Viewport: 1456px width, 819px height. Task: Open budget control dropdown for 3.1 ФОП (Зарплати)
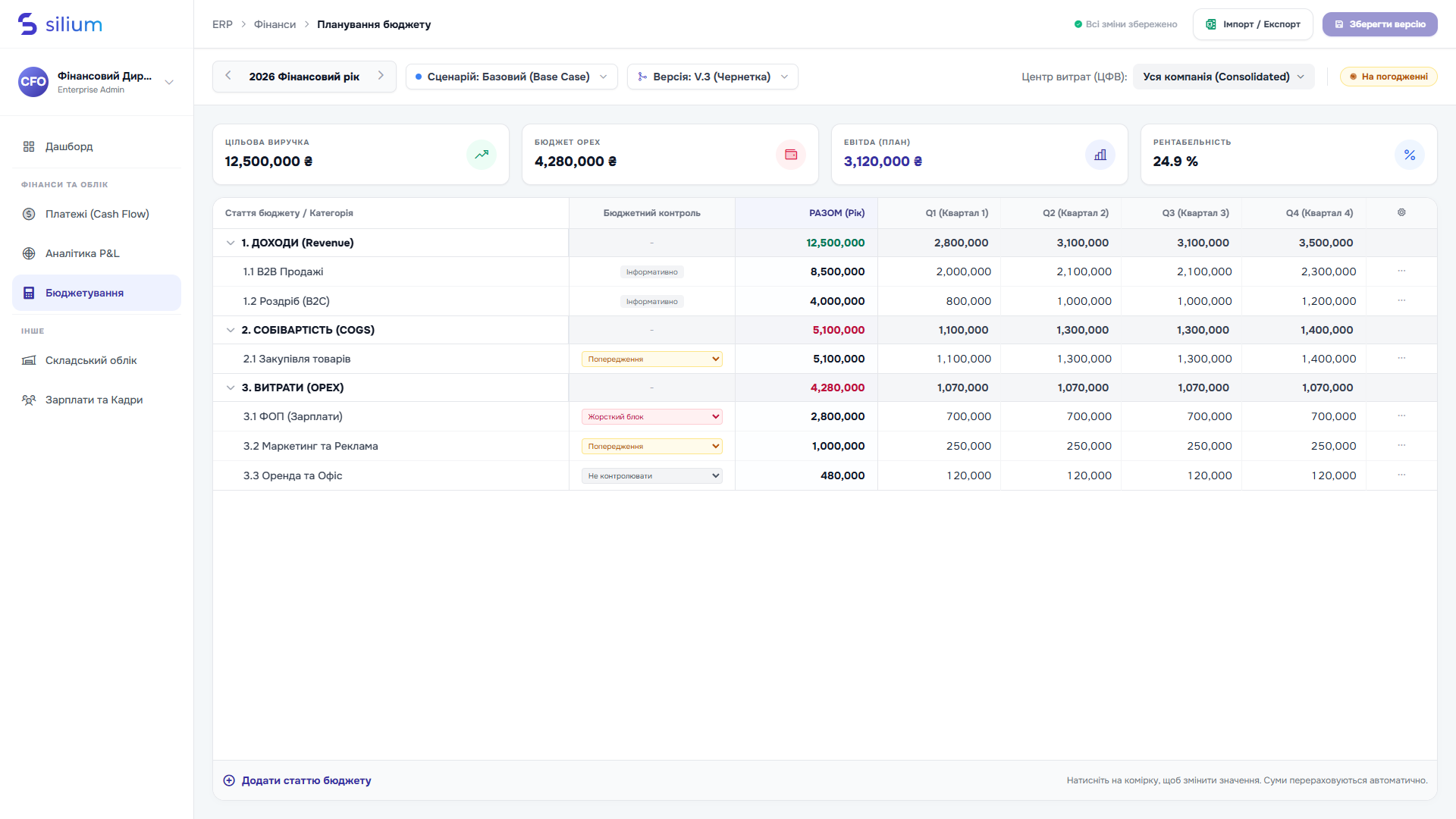tap(651, 416)
